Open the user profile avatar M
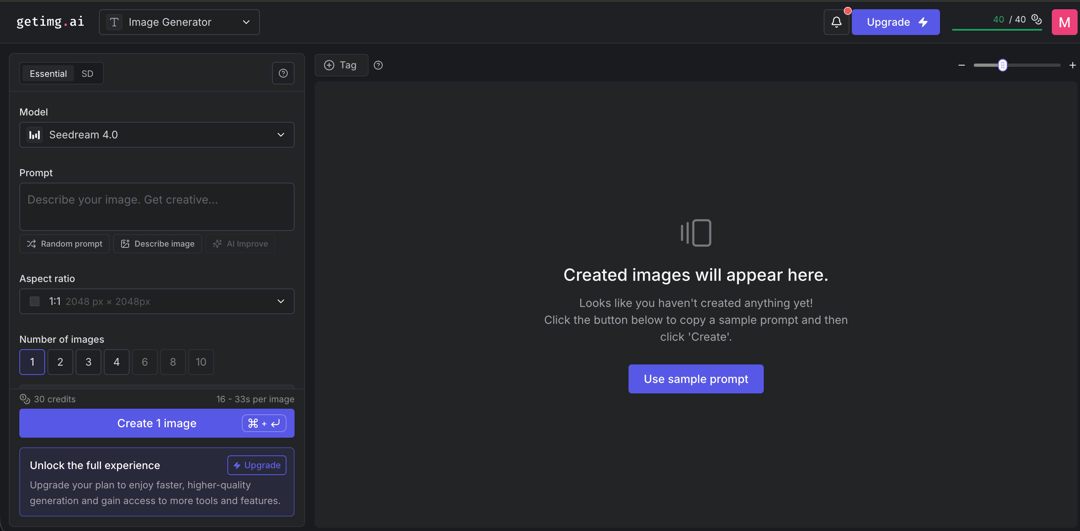This screenshot has height=531, width=1080. point(1064,22)
